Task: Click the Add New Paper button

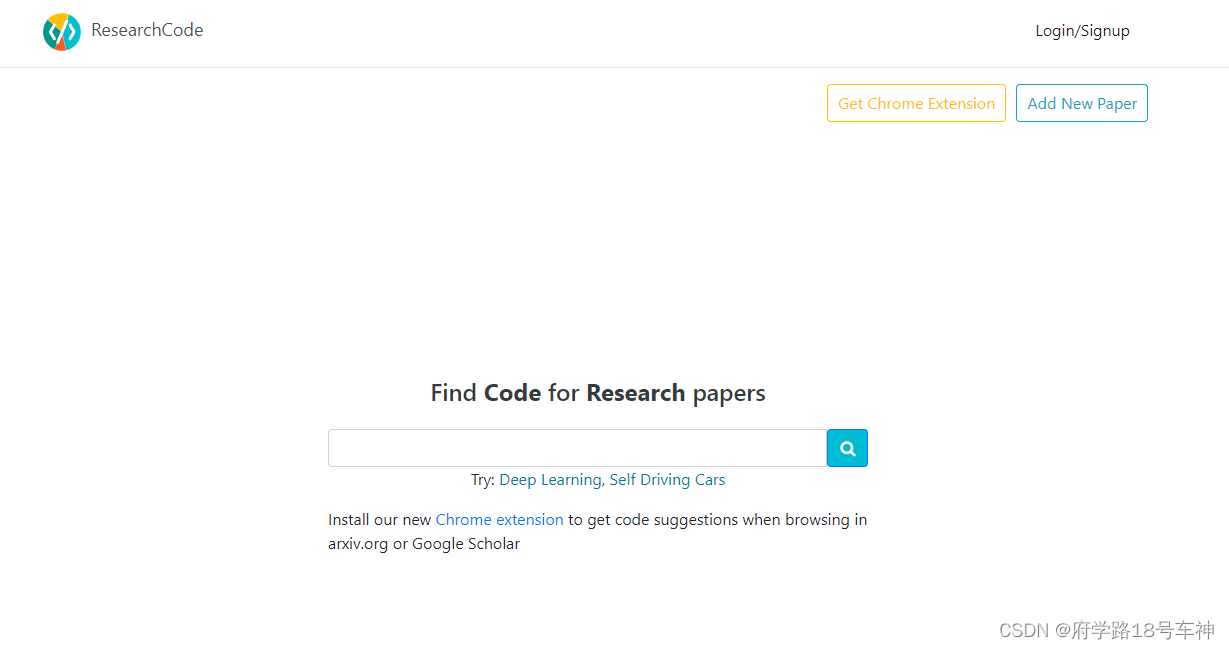Action: (1082, 103)
